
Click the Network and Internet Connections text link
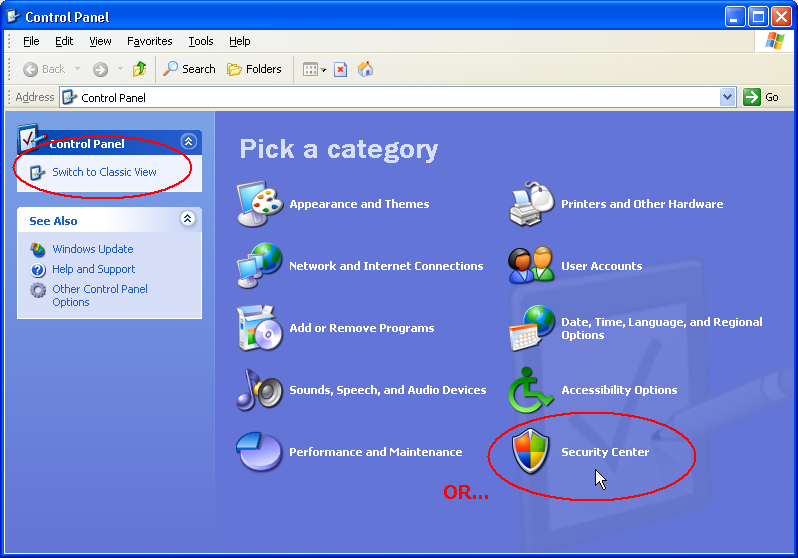386,266
